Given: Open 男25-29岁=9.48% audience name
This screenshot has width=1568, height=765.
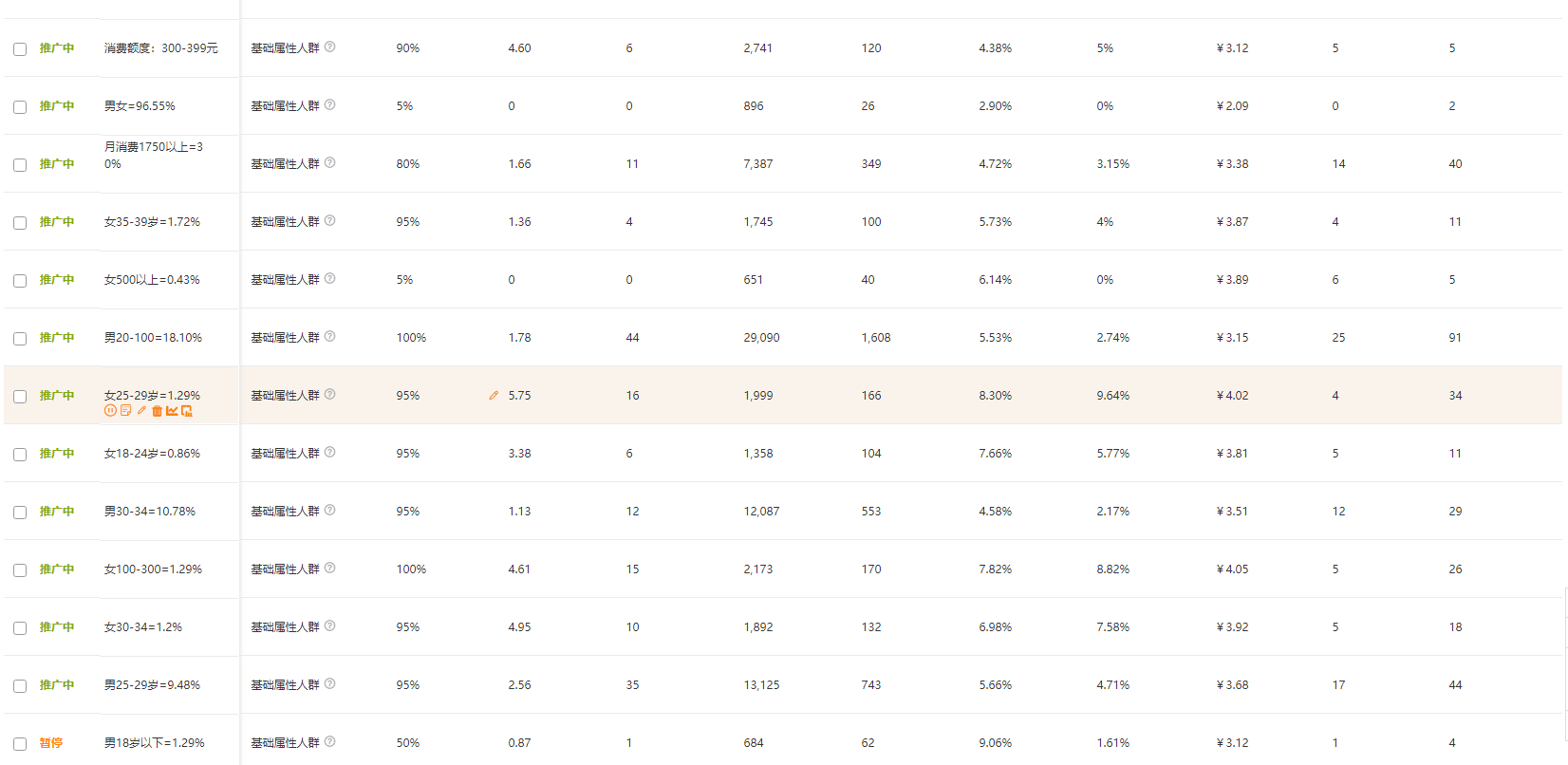Looking at the screenshot, I should click(152, 685).
